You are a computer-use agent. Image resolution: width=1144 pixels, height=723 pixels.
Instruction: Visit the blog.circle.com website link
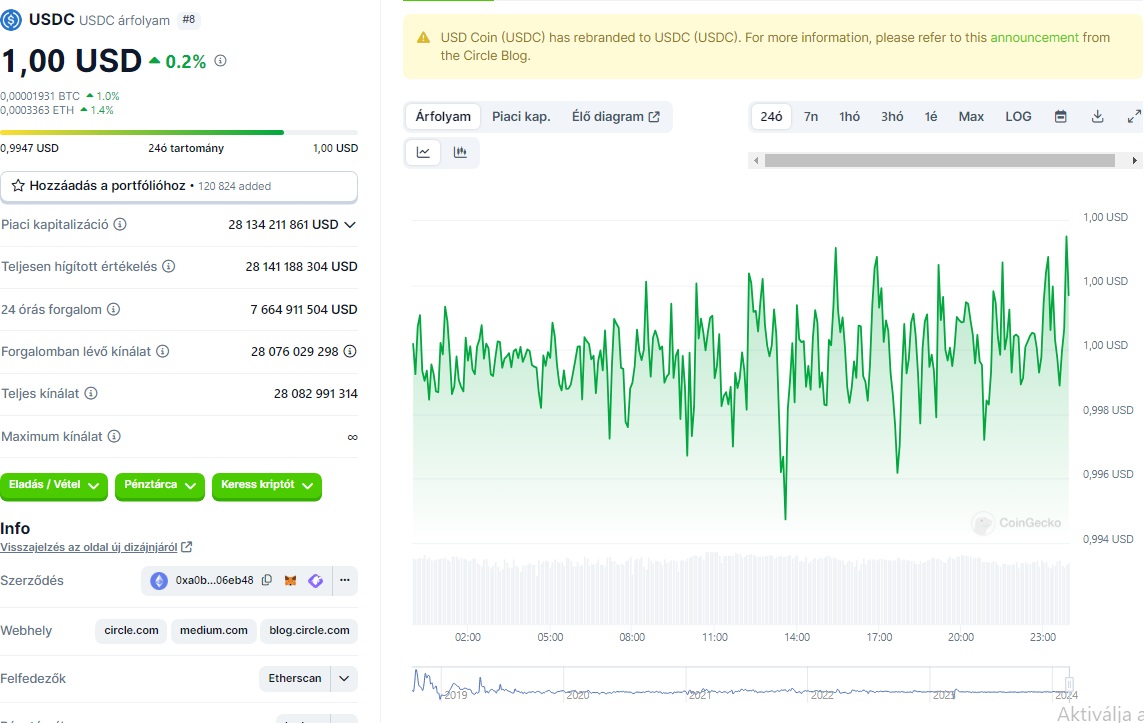[309, 630]
